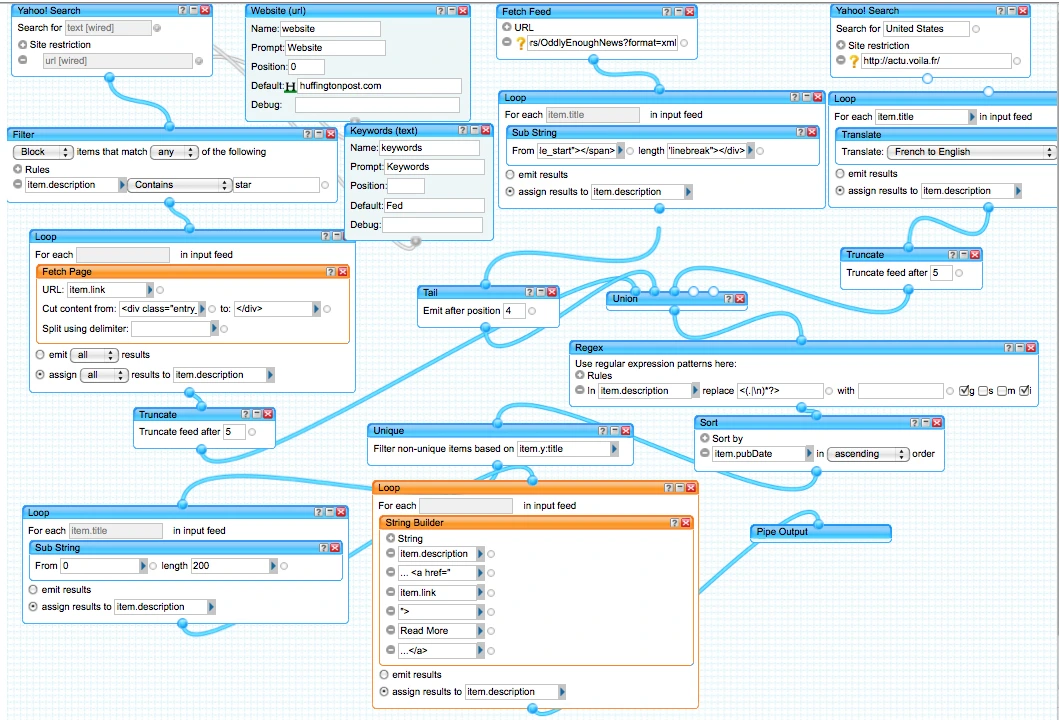Add a new Sort by field
The width and height of the screenshot is (1059, 720).
coord(704,439)
